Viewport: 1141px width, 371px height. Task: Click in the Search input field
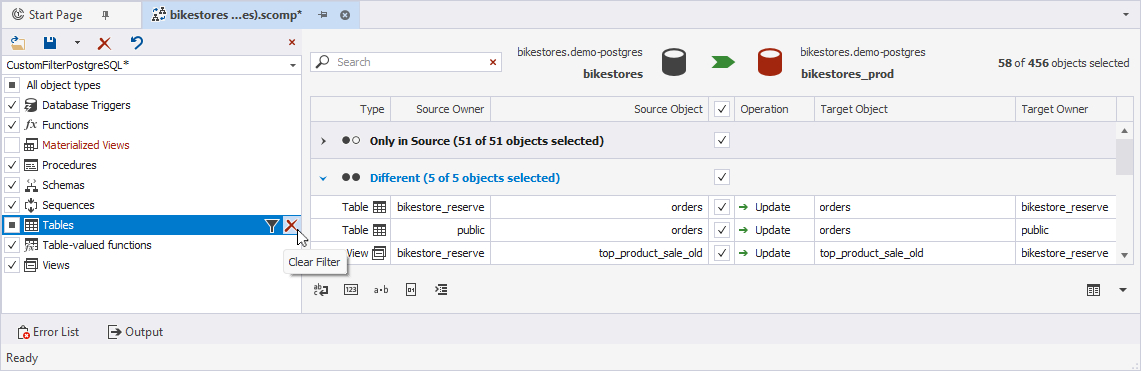point(406,63)
